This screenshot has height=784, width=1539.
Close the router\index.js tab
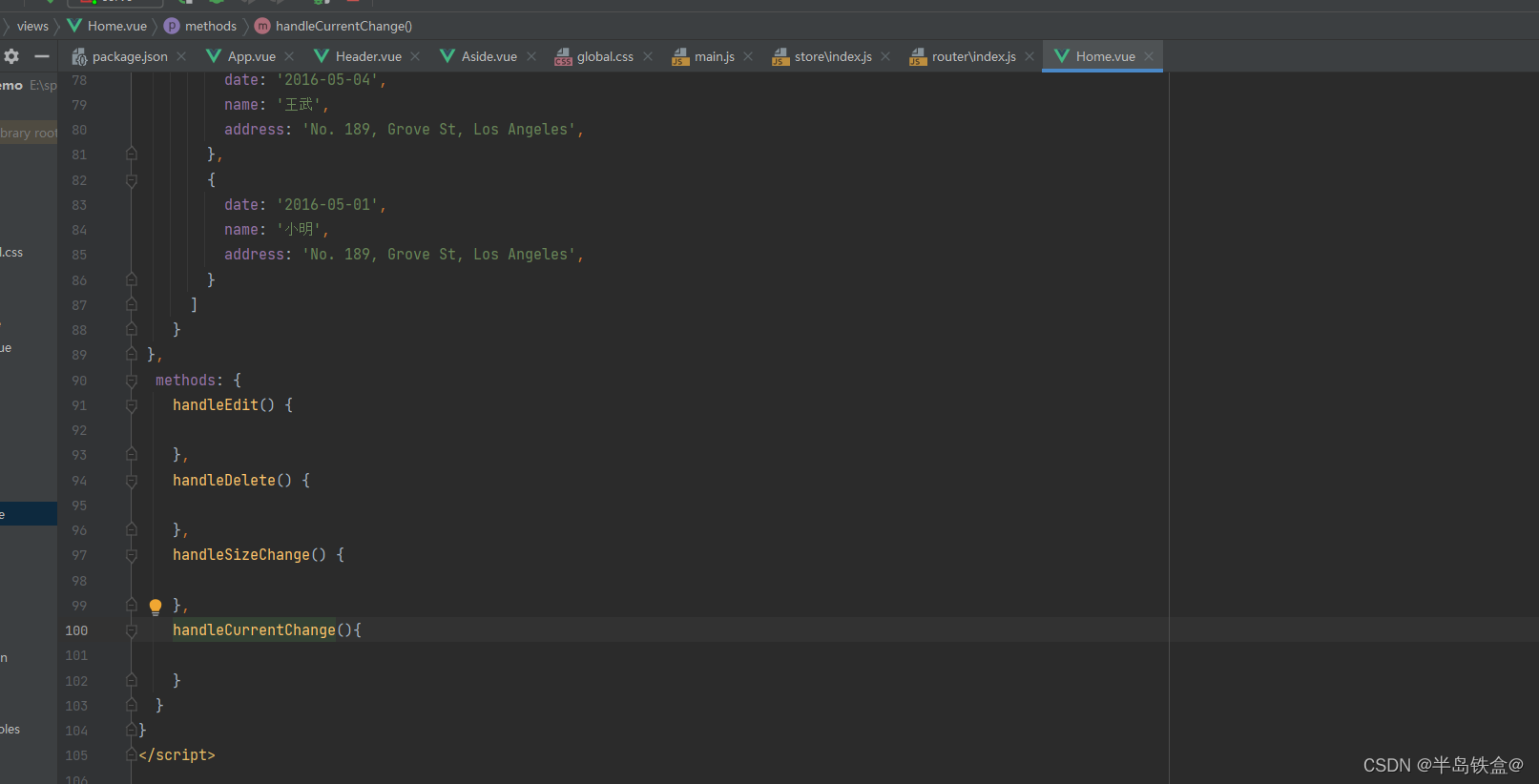click(x=1029, y=56)
